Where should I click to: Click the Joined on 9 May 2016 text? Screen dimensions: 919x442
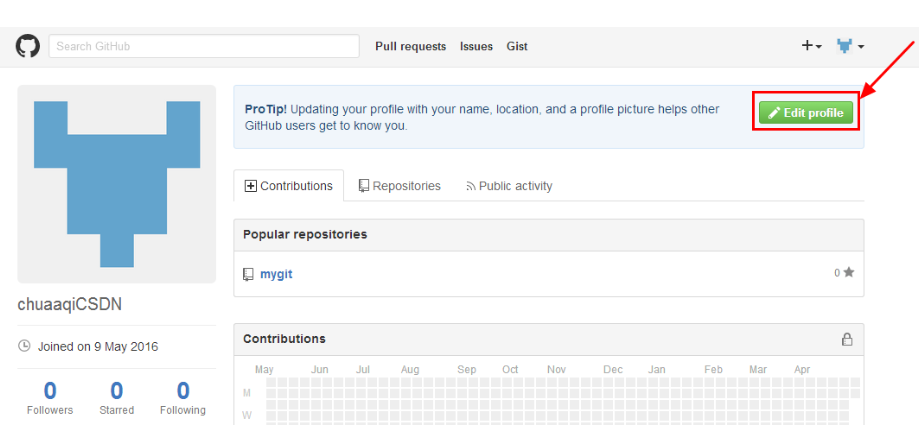(x=98, y=346)
